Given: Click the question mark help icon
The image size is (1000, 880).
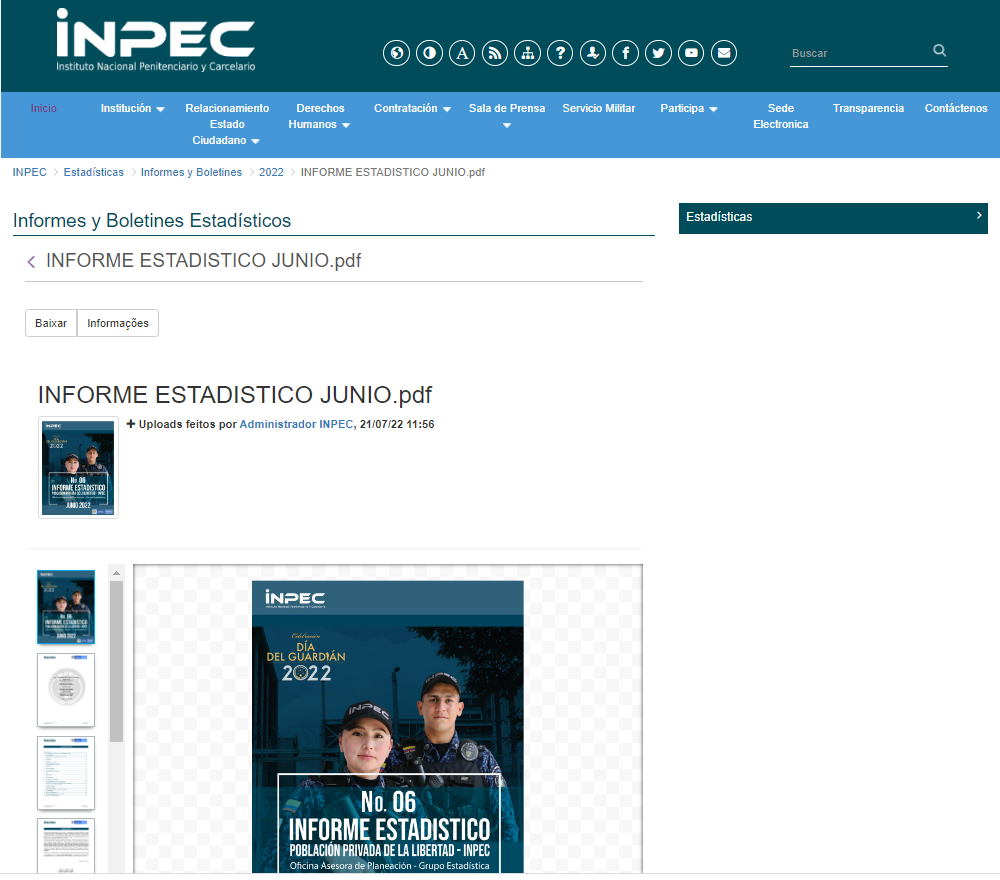Looking at the screenshot, I should tap(560, 53).
